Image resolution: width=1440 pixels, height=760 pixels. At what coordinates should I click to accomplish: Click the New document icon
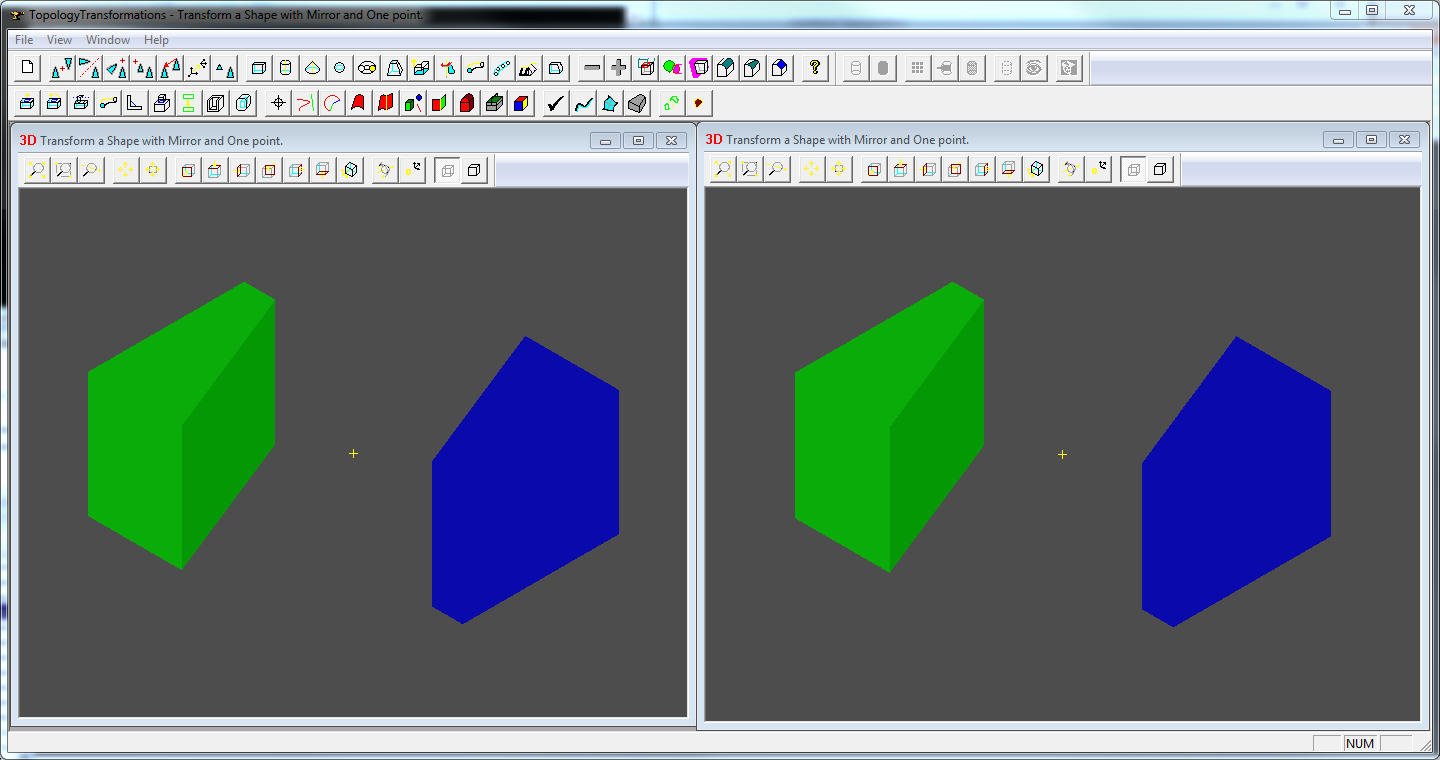pos(28,68)
